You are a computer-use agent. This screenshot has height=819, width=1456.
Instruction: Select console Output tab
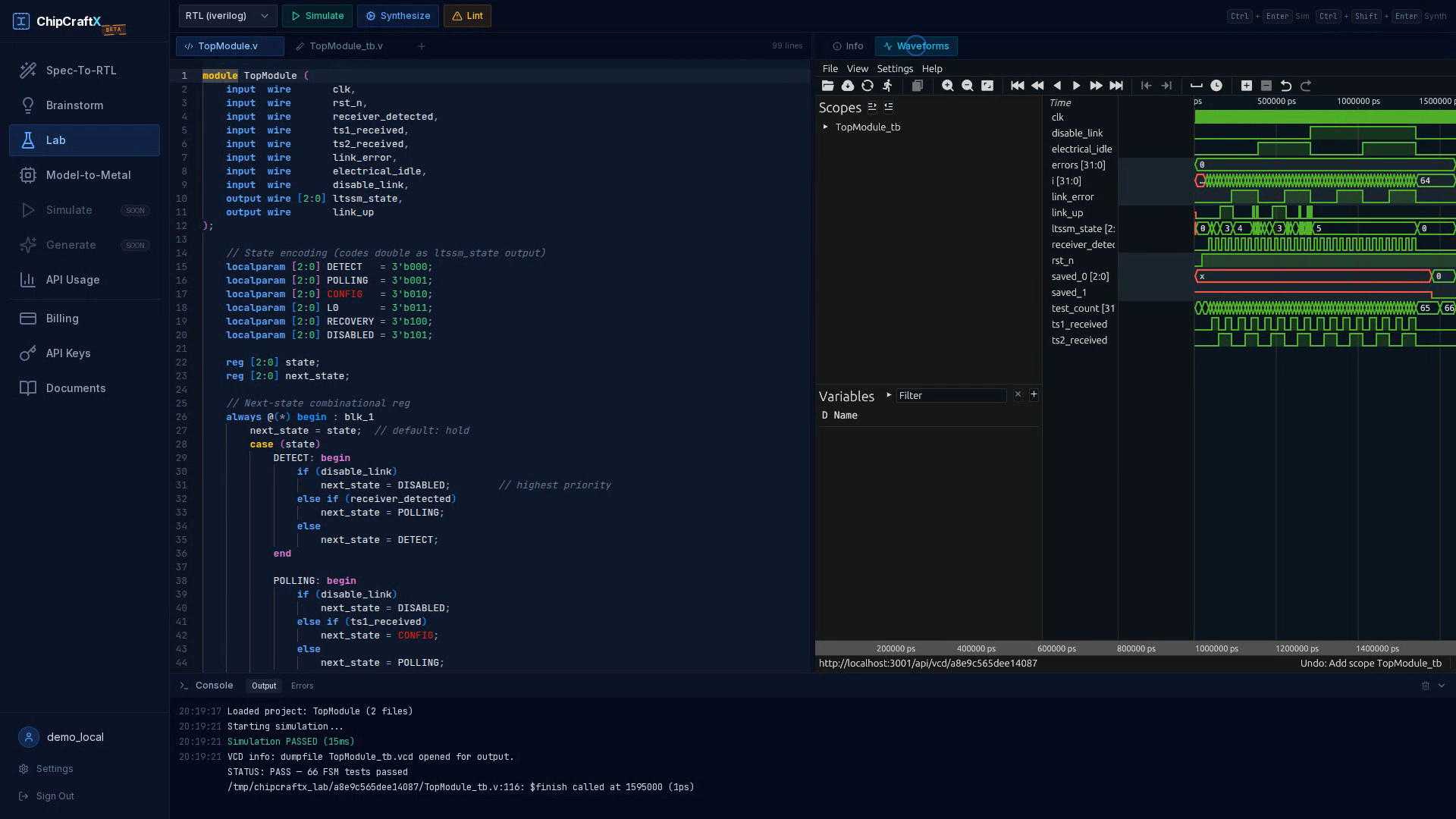(x=264, y=686)
